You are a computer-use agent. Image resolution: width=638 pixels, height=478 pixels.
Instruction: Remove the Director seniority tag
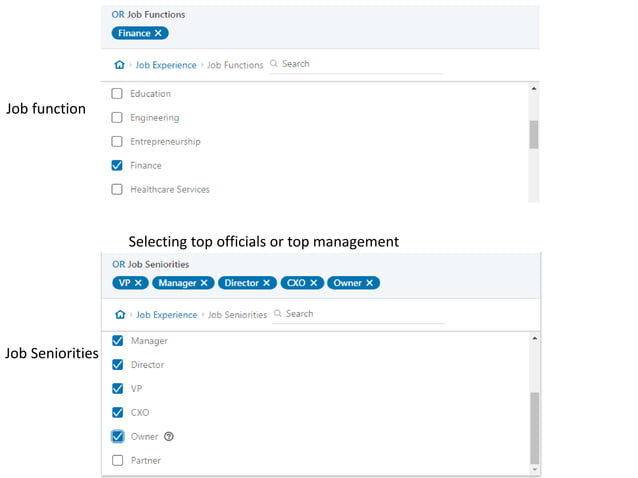[267, 283]
